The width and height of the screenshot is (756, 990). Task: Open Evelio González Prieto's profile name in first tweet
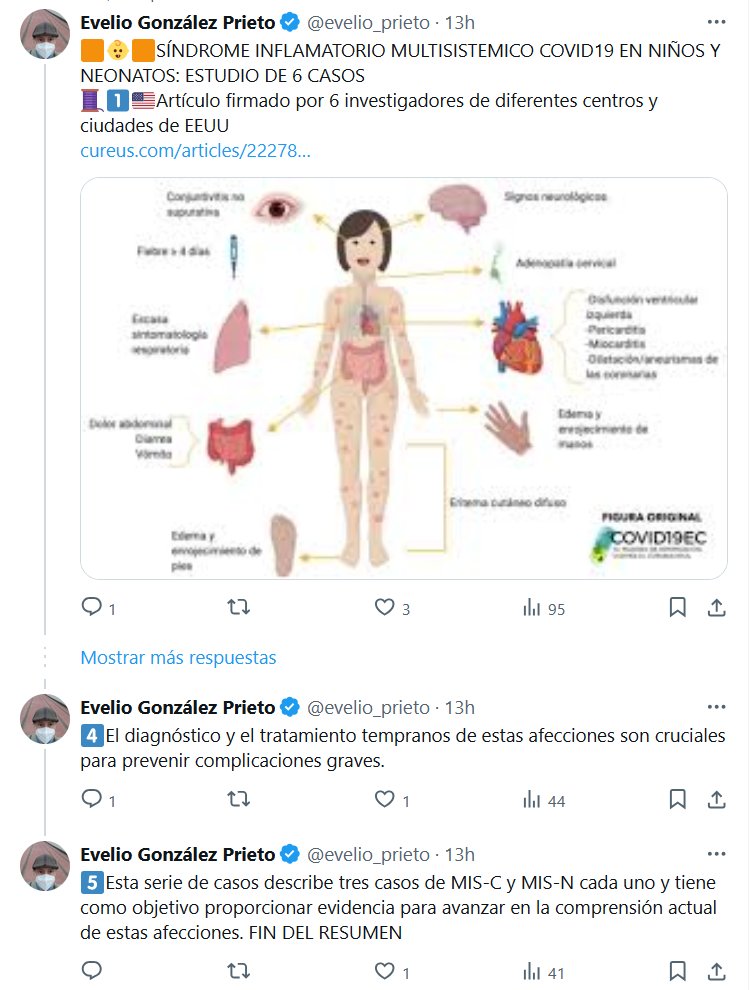pos(177,21)
